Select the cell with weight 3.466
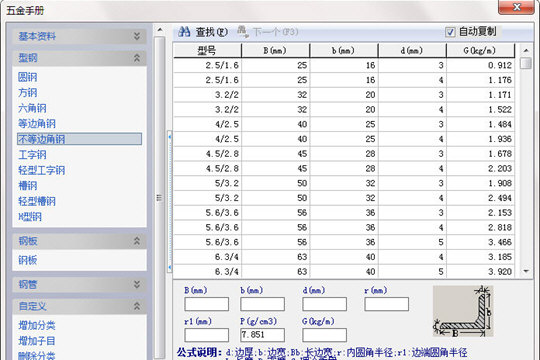 pyautogui.click(x=480, y=242)
